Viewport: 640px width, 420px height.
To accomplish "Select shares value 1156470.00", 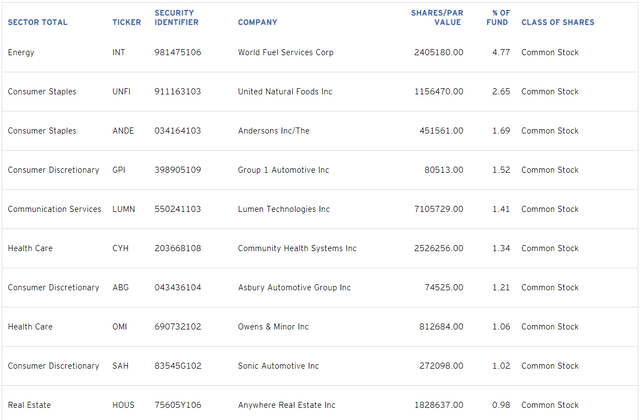I will (x=439, y=91).
